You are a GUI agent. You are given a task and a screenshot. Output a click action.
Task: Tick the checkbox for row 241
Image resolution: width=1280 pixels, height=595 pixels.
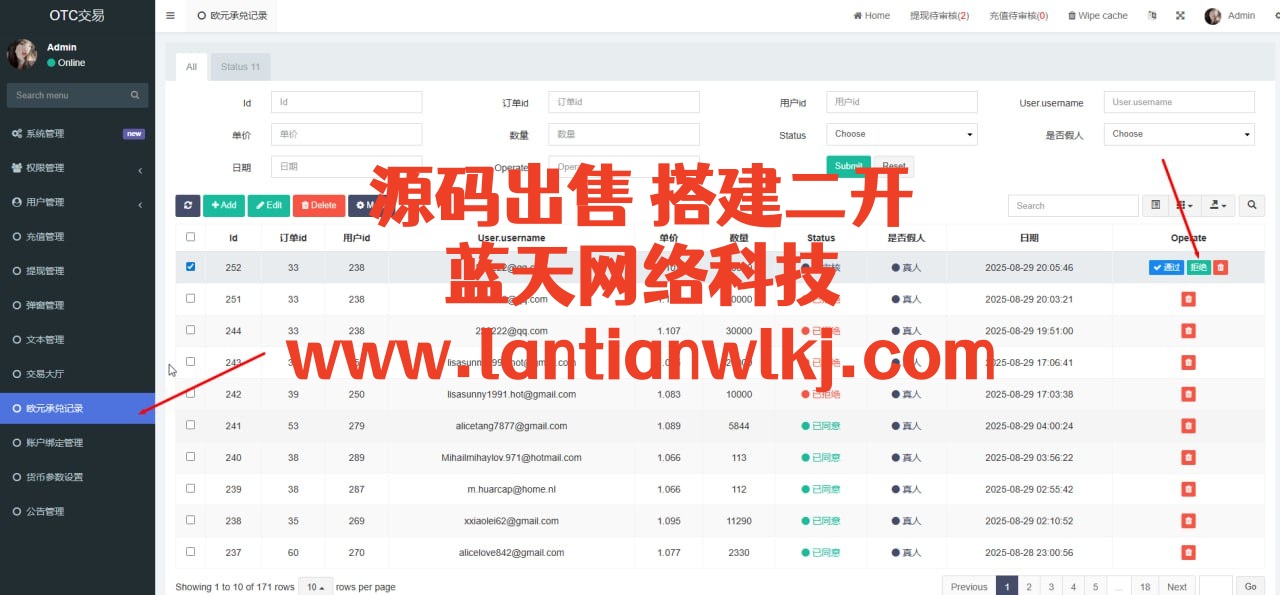coord(191,425)
